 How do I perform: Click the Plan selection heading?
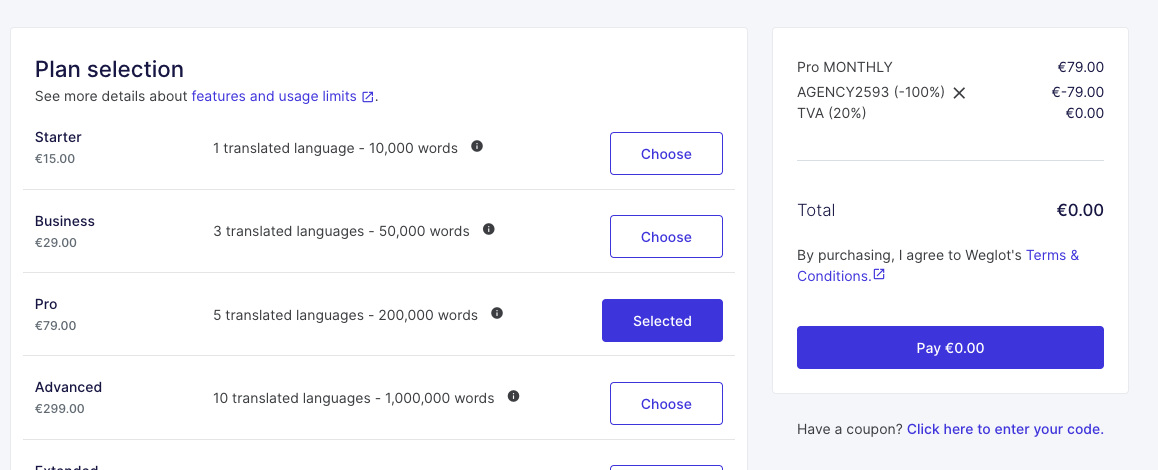tap(109, 69)
